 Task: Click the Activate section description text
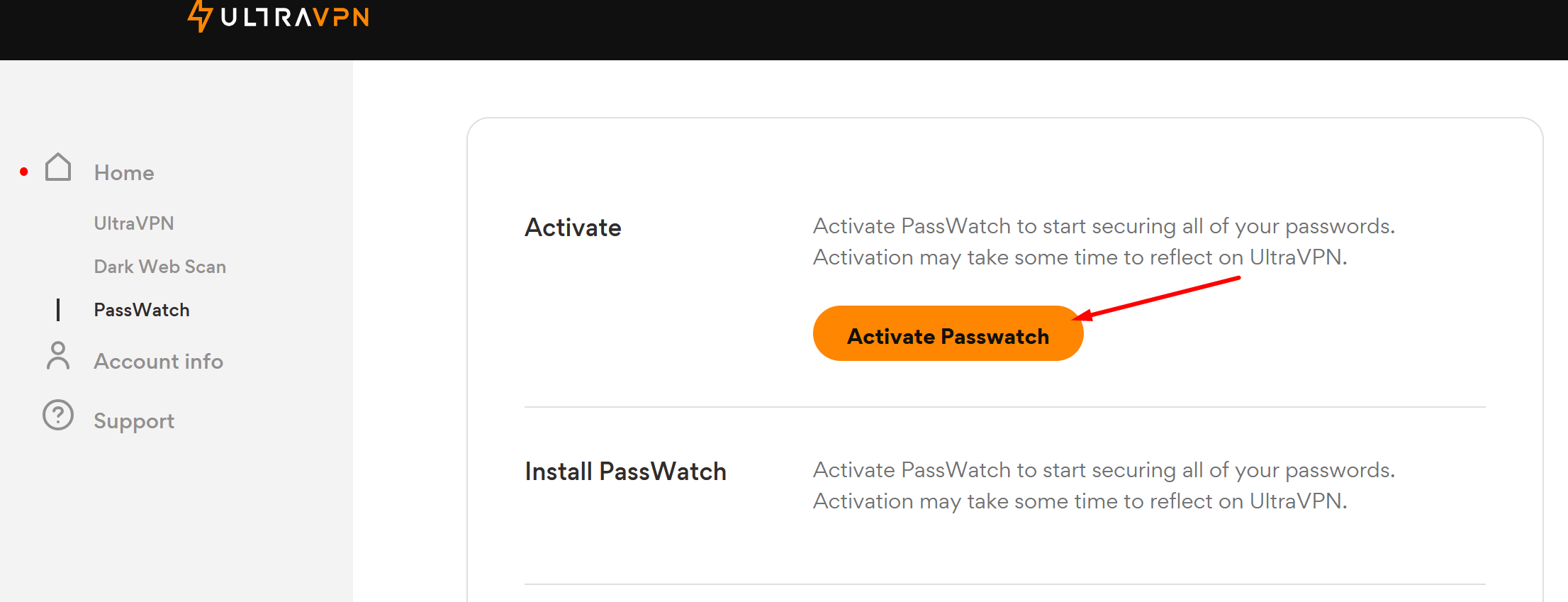tap(1104, 242)
